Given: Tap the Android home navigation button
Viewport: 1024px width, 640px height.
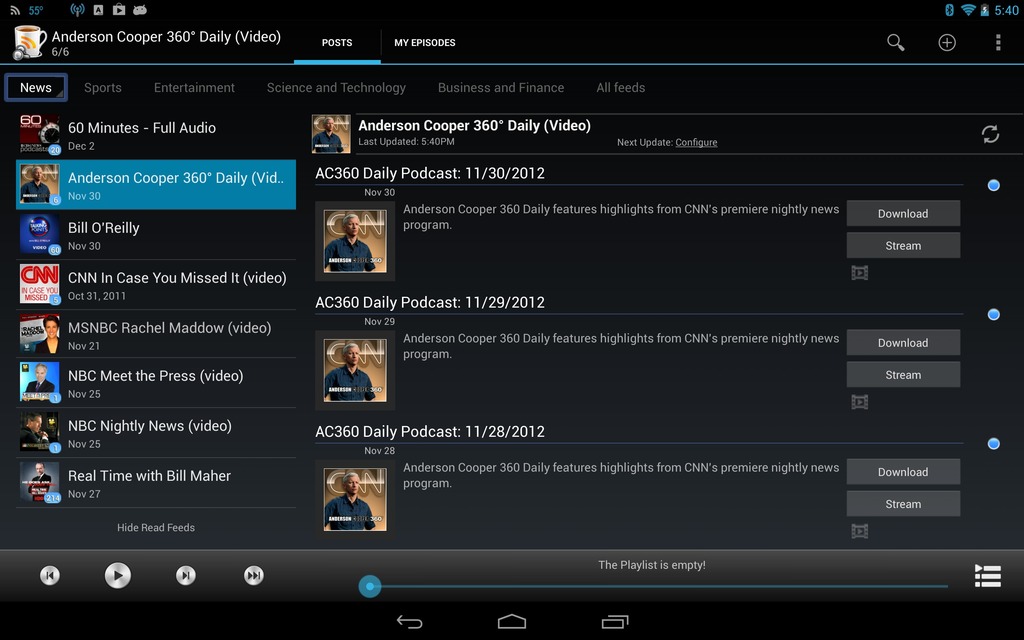Looking at the screenshot, I should (512, 622).
